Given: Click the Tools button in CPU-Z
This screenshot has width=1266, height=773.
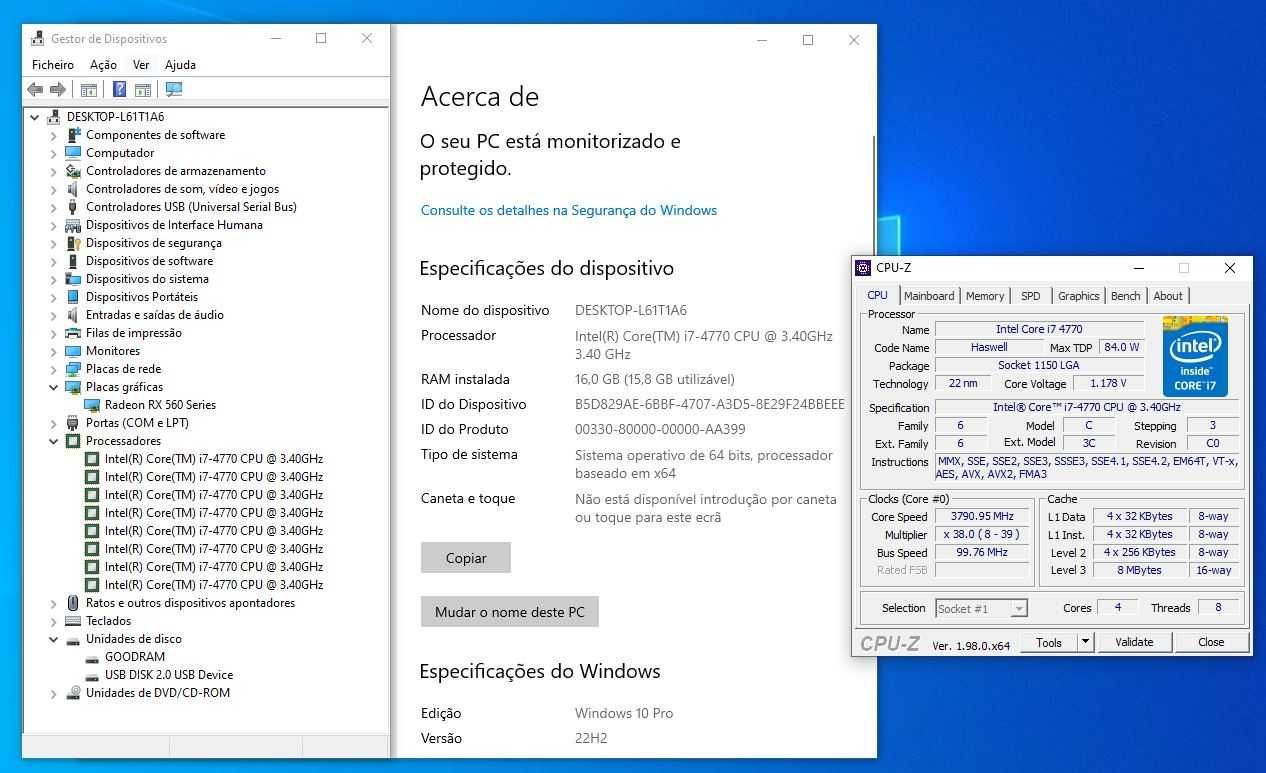Looking at the screenshot, I should tap(1049, 642).
